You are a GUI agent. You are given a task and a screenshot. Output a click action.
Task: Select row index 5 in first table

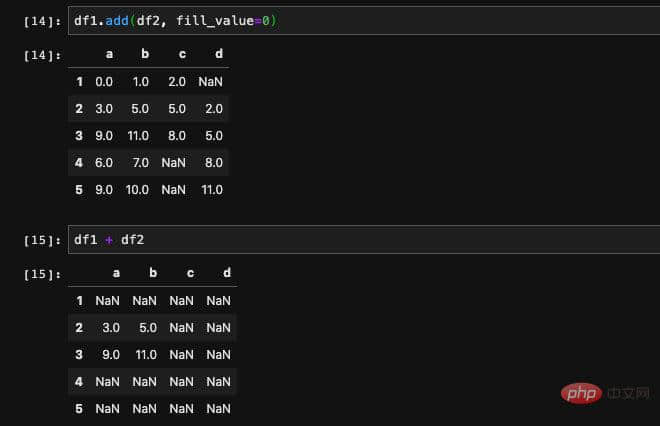(x=79, y=189)
